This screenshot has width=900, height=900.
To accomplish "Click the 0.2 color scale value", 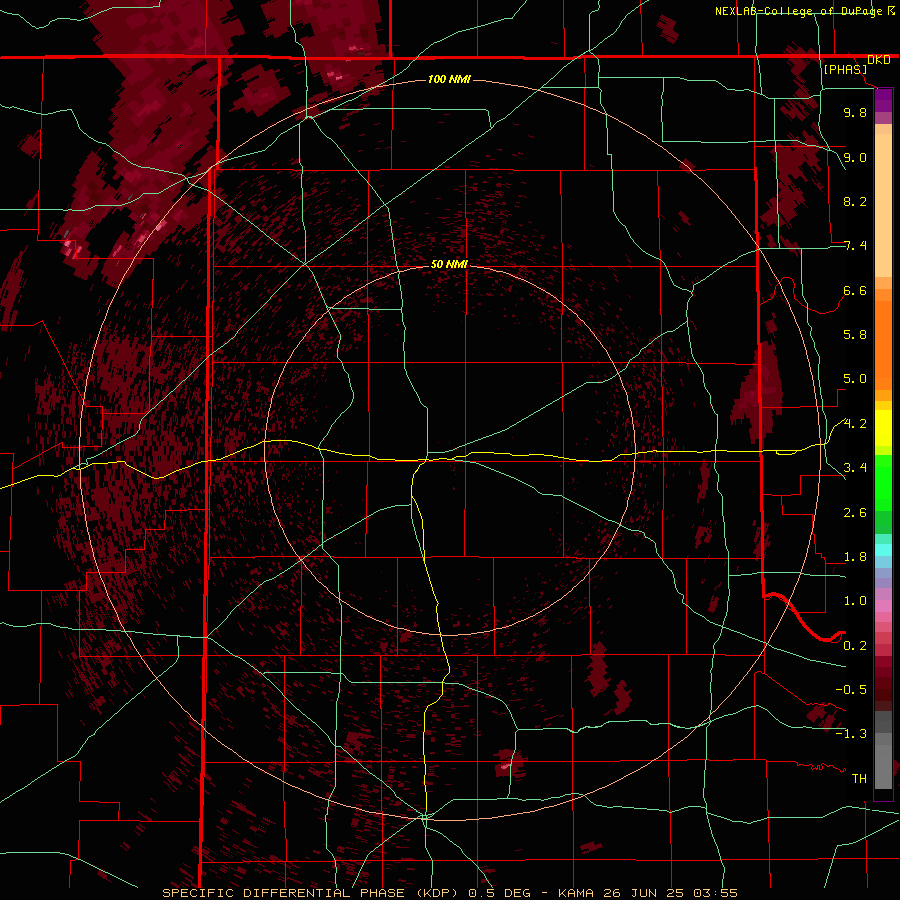I will (x=855, y=646).
